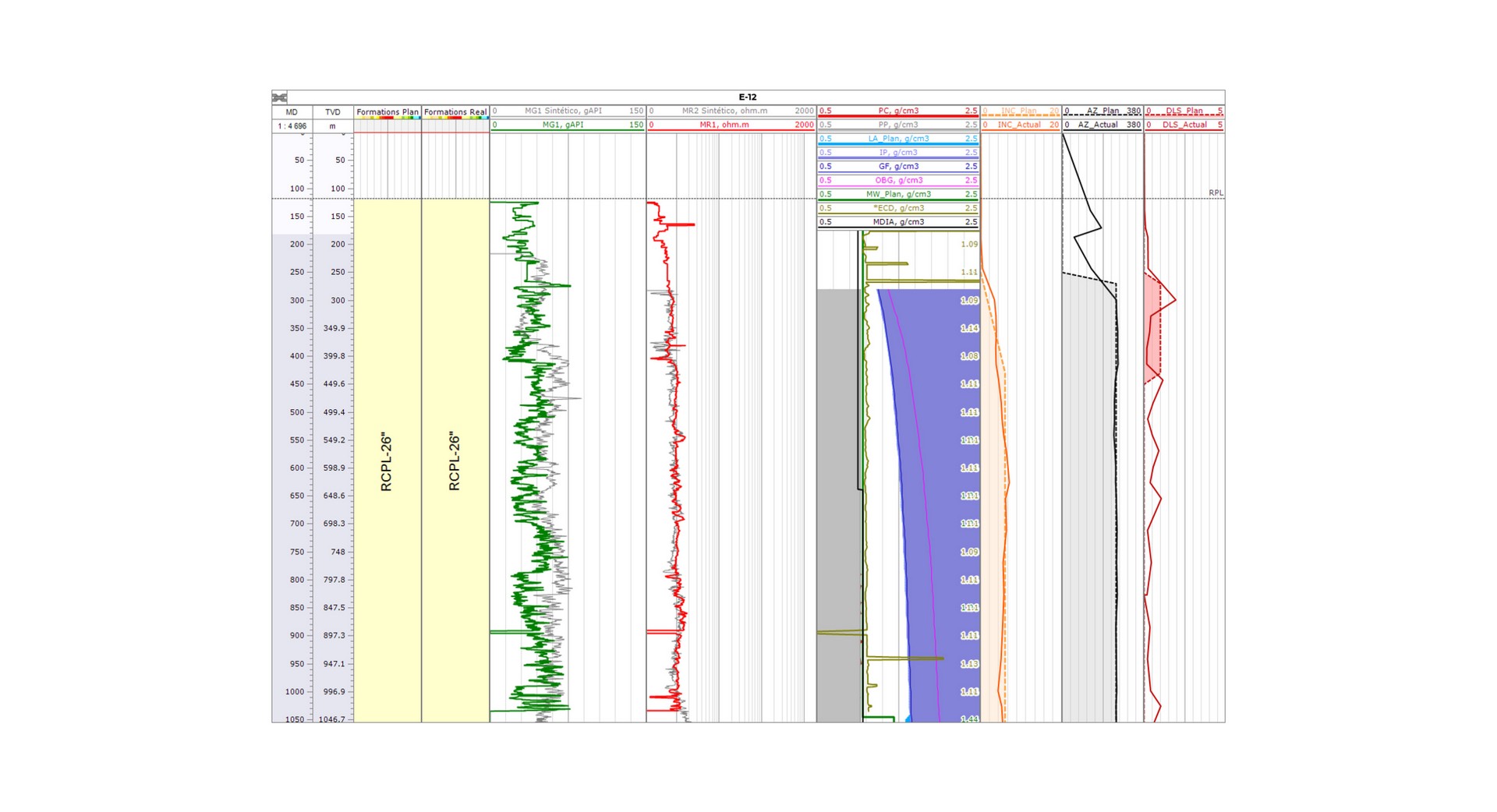Select the Formations Plan track header
This screenshot has width=1497, height=812.
coord(388,111)
